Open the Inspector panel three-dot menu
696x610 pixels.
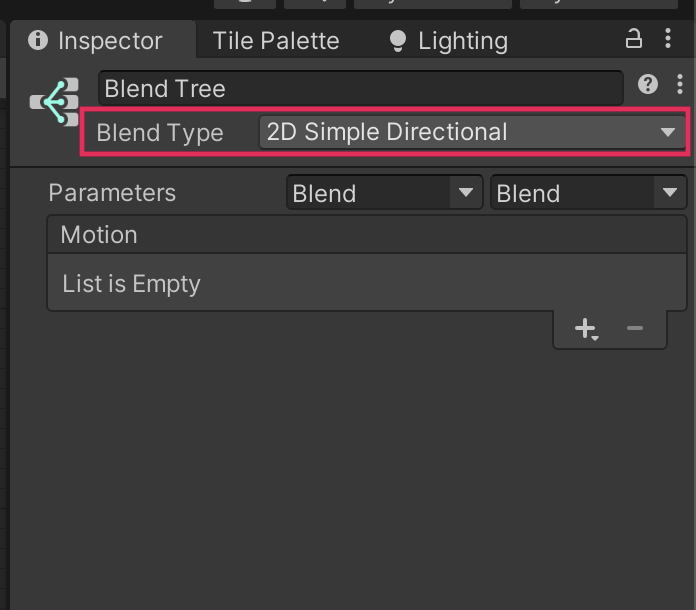668,40
